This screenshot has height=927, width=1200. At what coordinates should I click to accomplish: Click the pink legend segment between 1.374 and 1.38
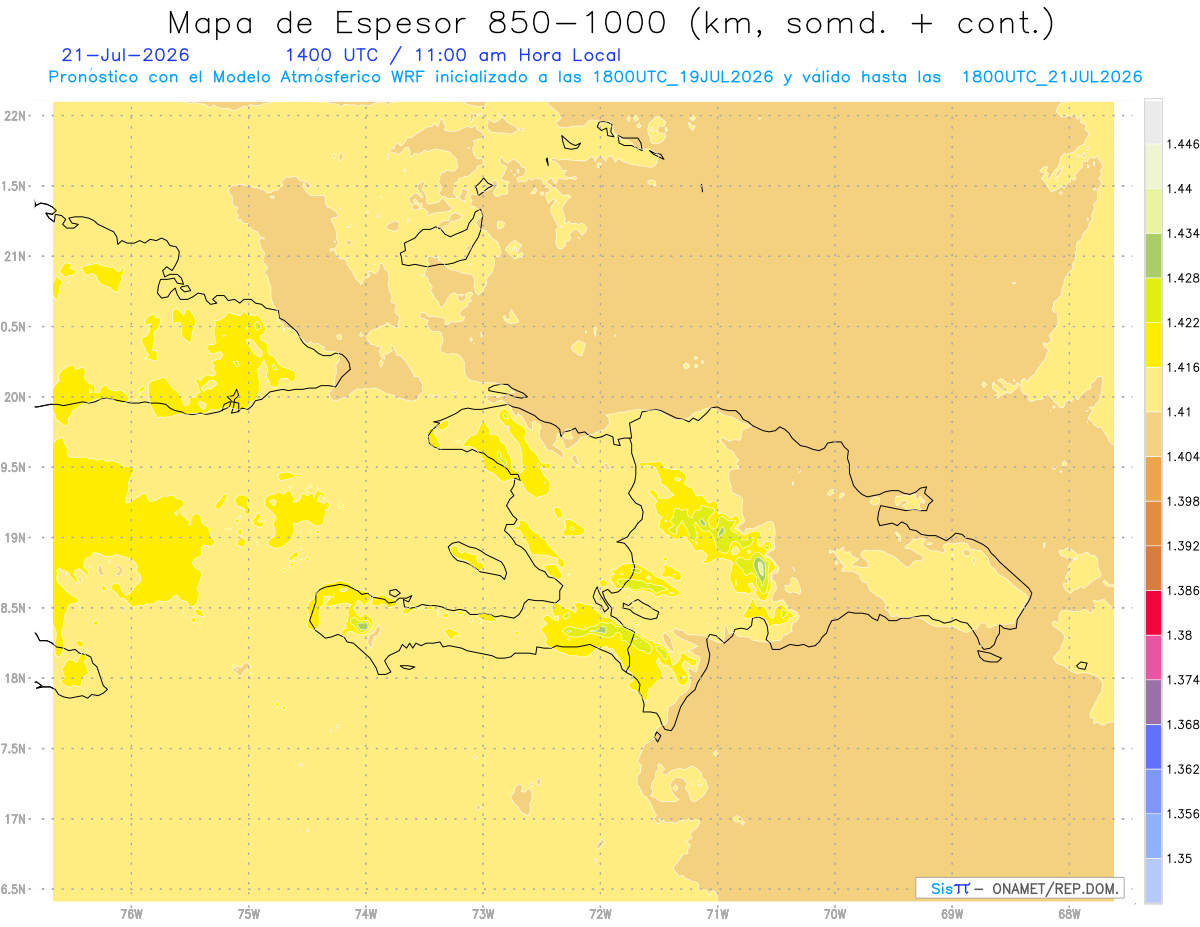point(1153,657)
